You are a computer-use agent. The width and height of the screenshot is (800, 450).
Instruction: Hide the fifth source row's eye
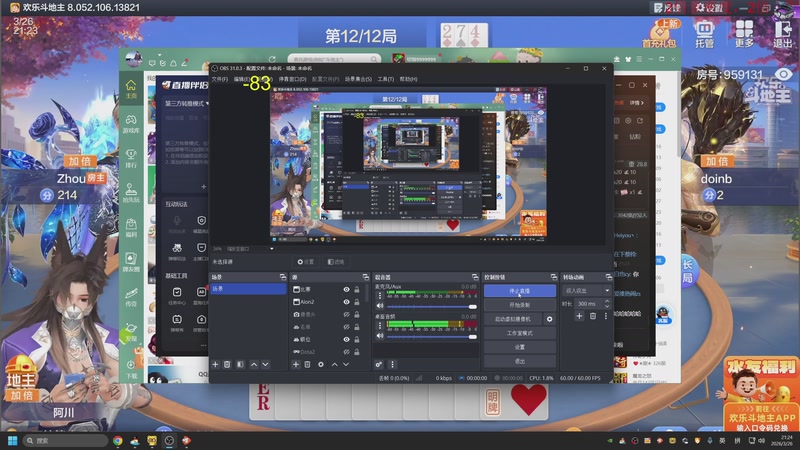[x=346, y=339]
